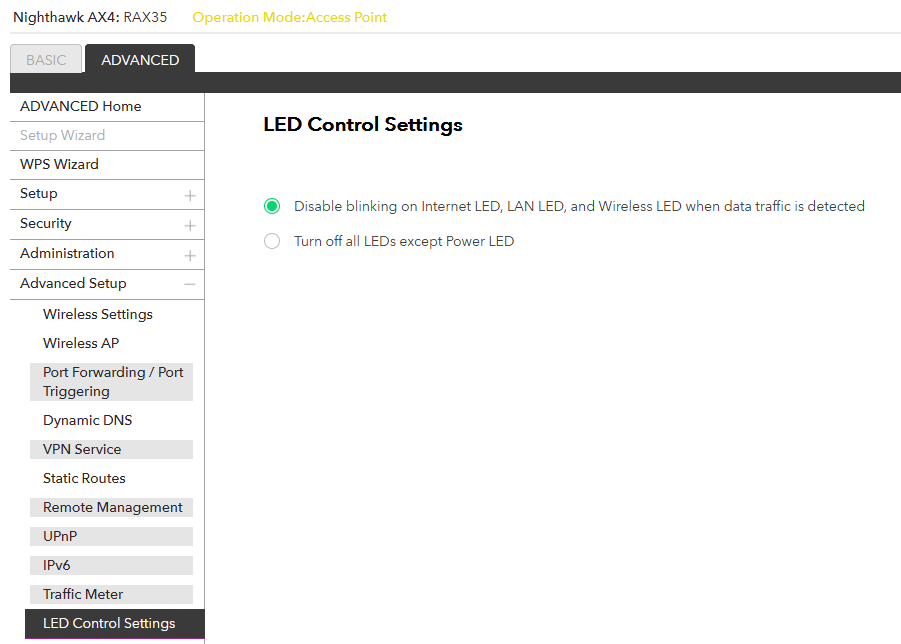Open Remote Management settings
The width and height of the screenshot is (901, 644).
click(x=112, y=507)
